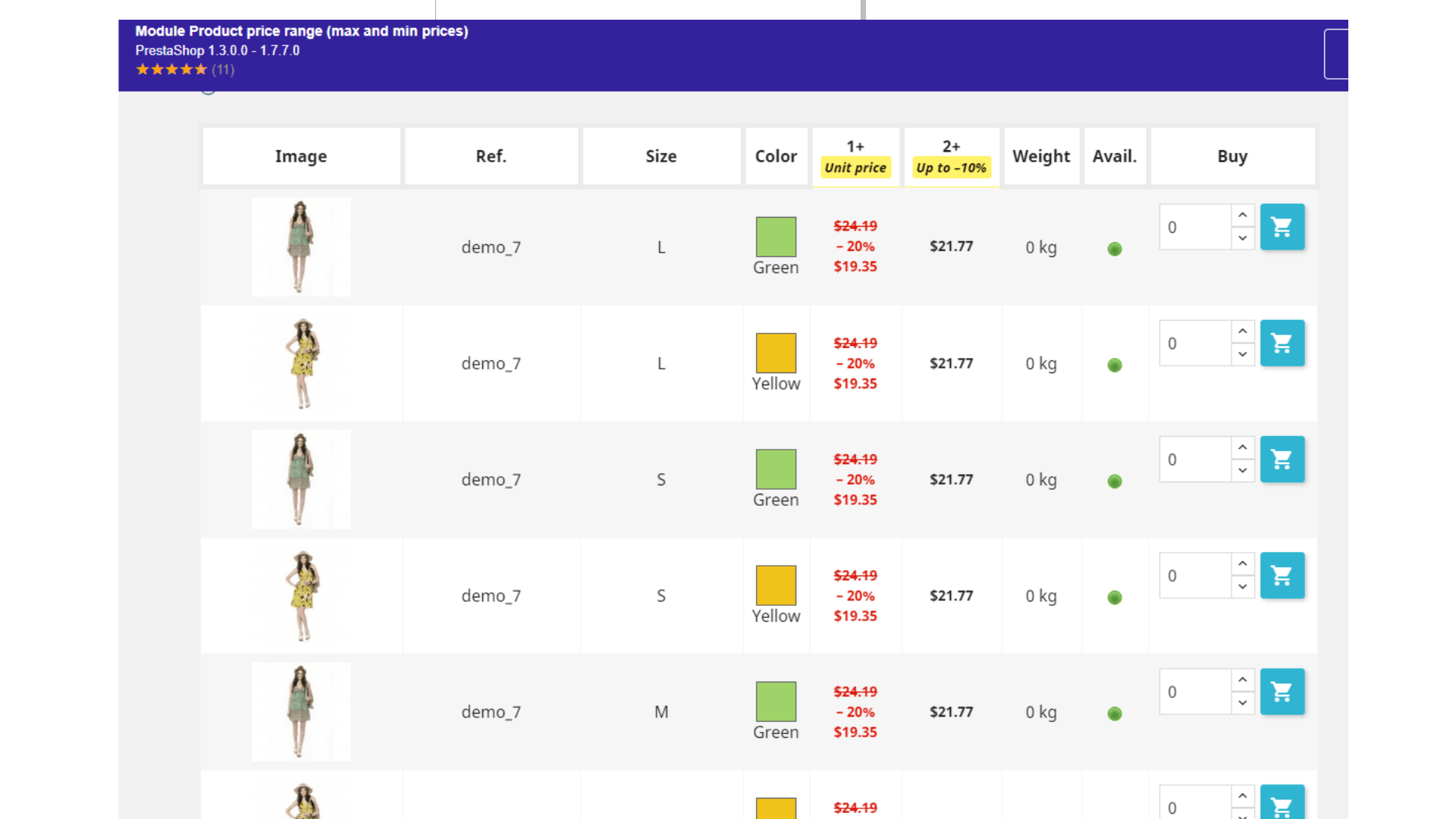The height and width of the screenshot is (819, 1456).
Task: Click the Weight column header
Action: 1041,156
